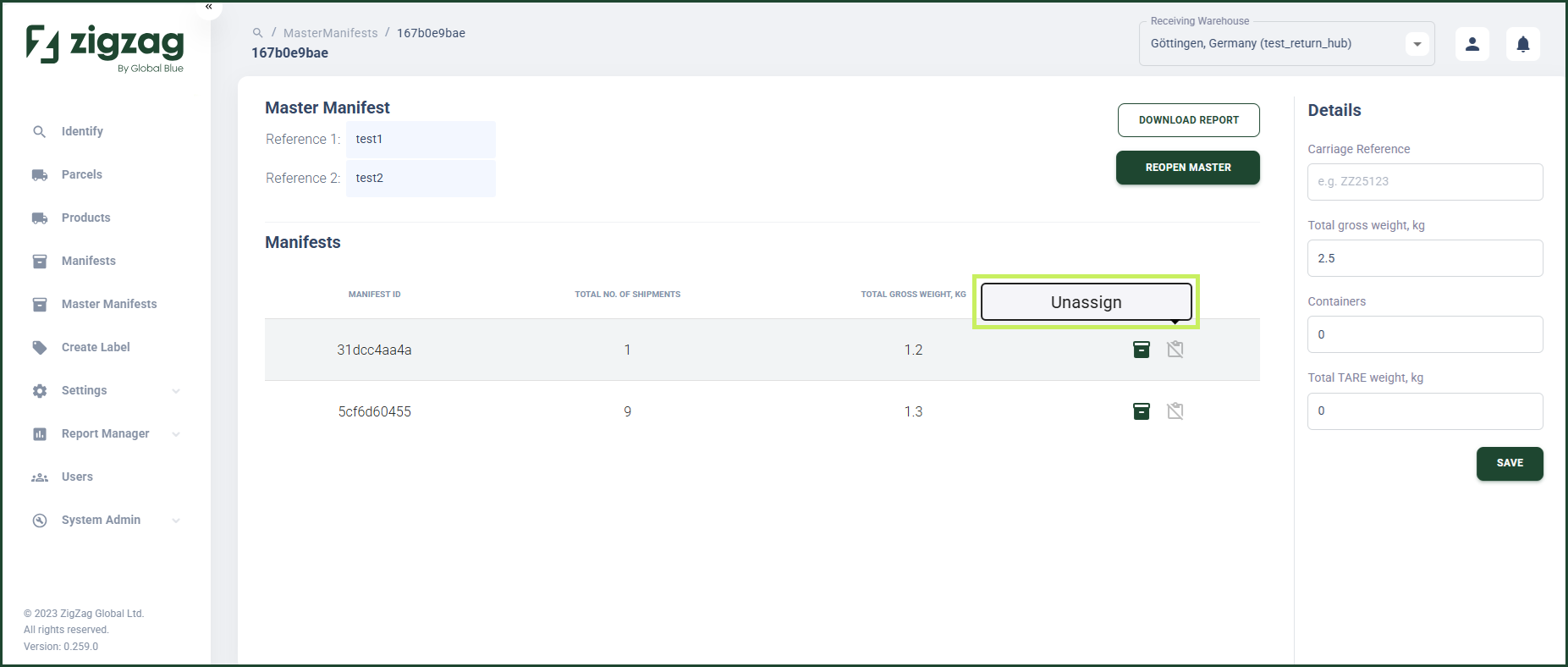Screen dimensions: 1568x667
Task: Click the Users group icon
Action: (40, 477)
